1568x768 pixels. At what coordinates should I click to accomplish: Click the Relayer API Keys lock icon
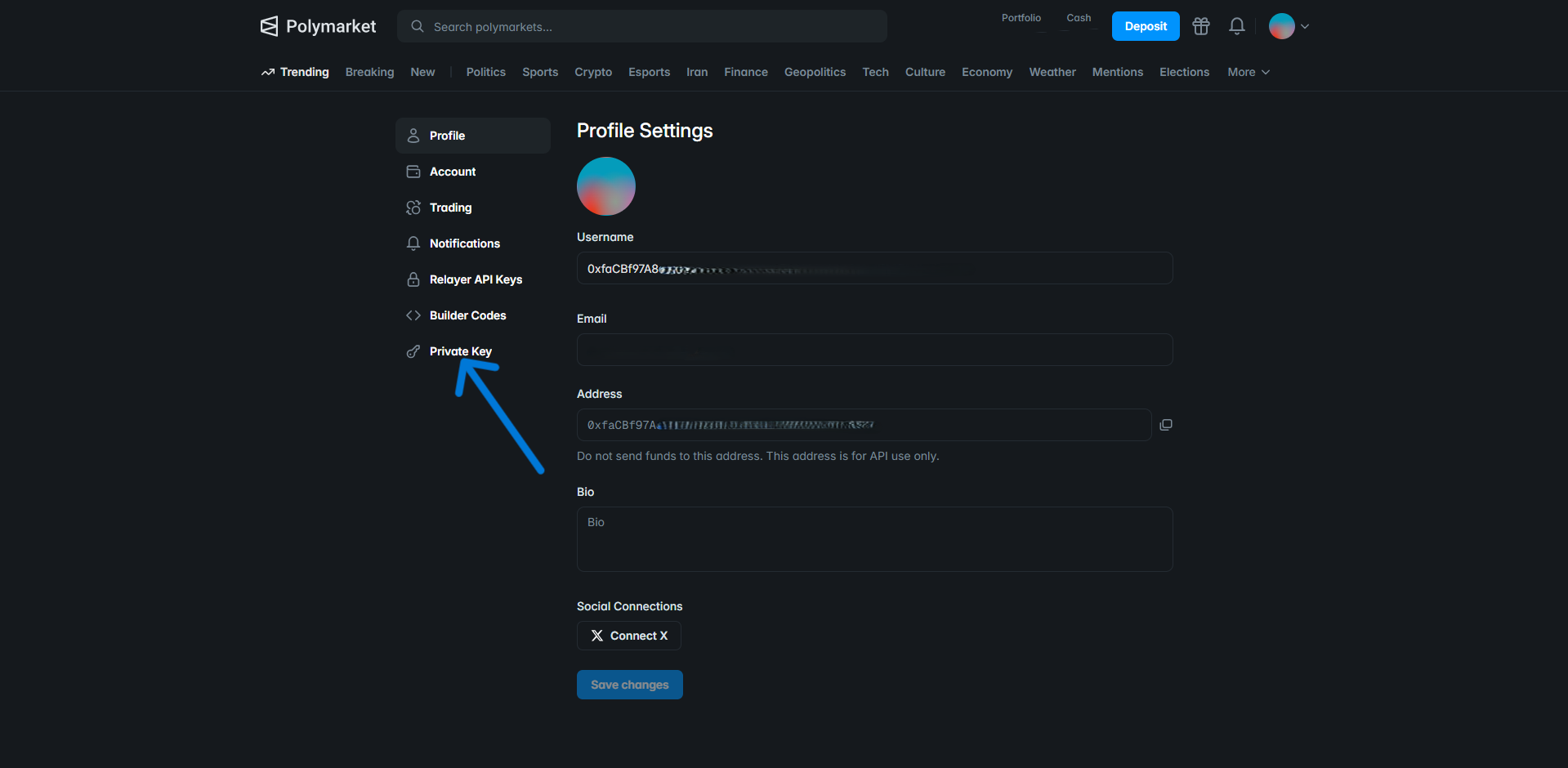click(413, 279)
